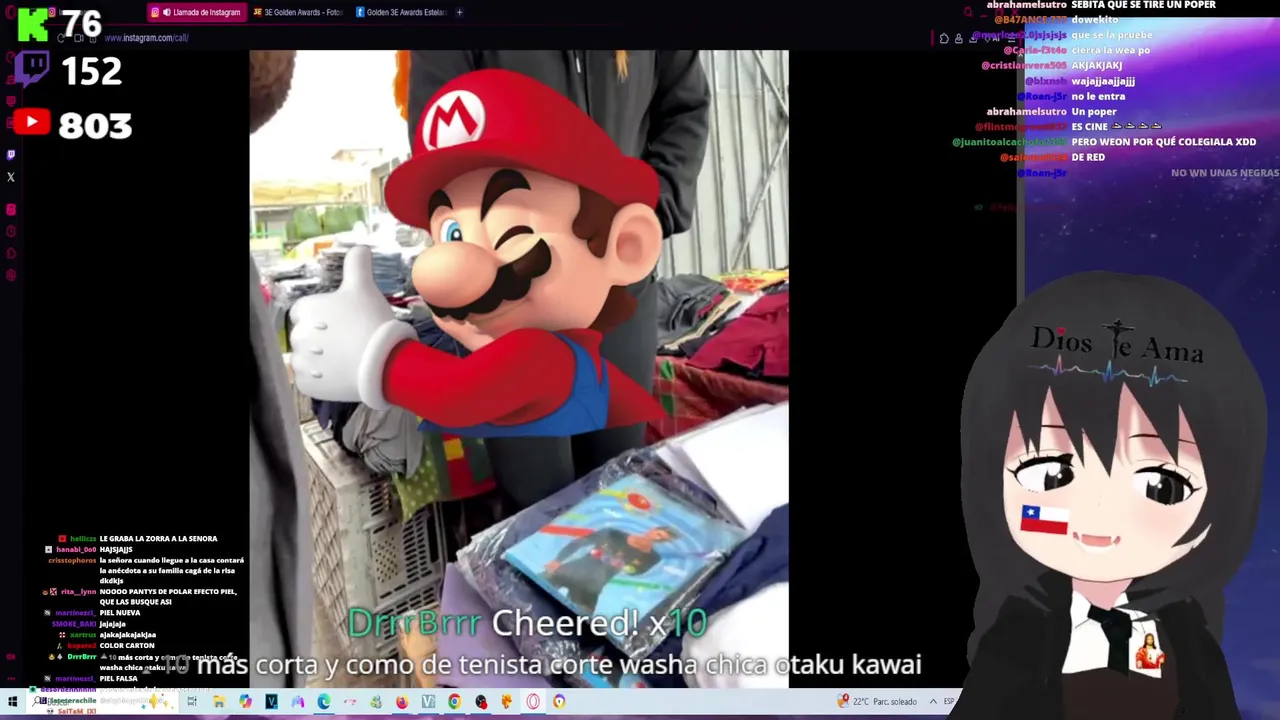Click chat message 'AKJAKJAKJ'

click(x=1096, y=66)
